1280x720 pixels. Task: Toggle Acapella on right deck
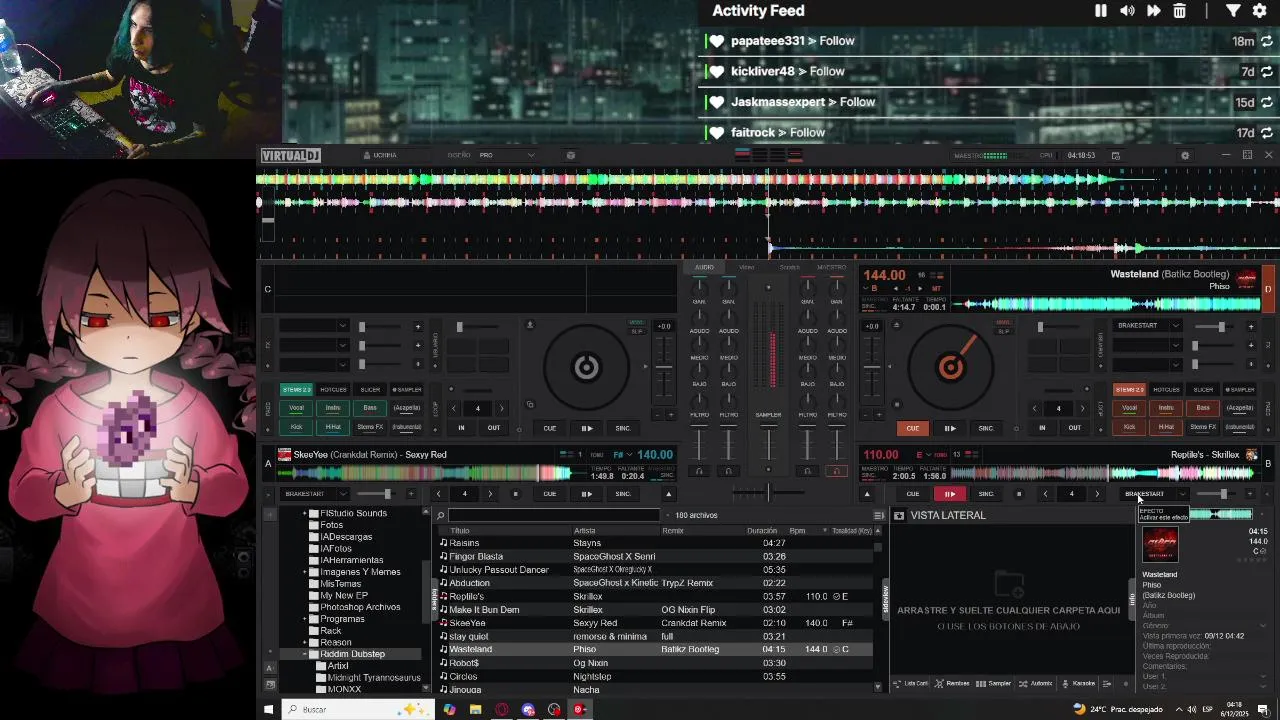pyautogui.click(x=1239, y=408)
